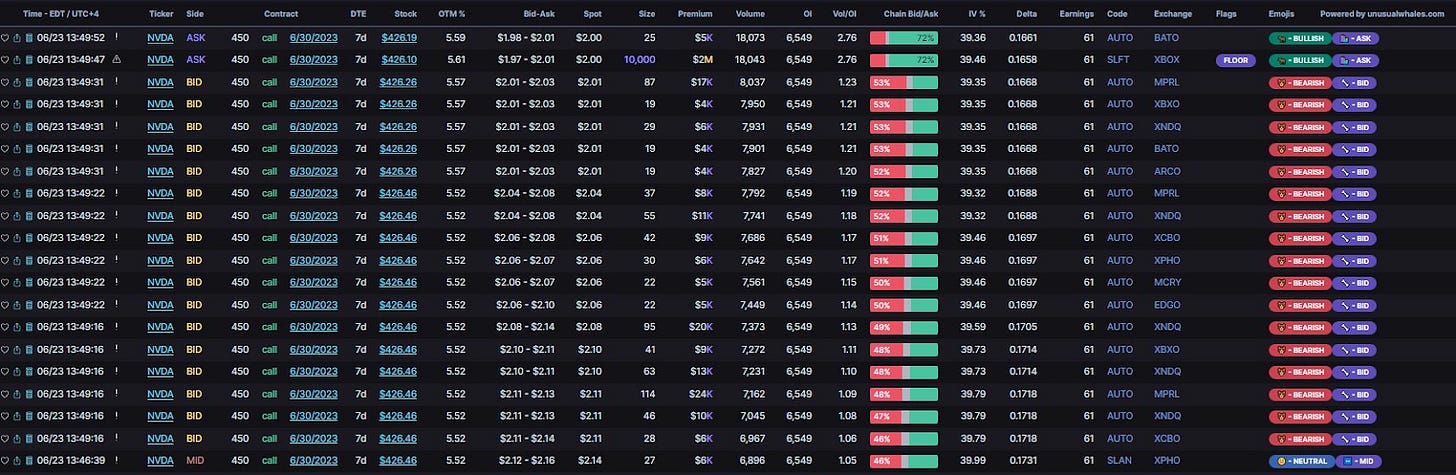Sort by Volume column header
Screen dimensions: 1456x475
tap(750, 14)
